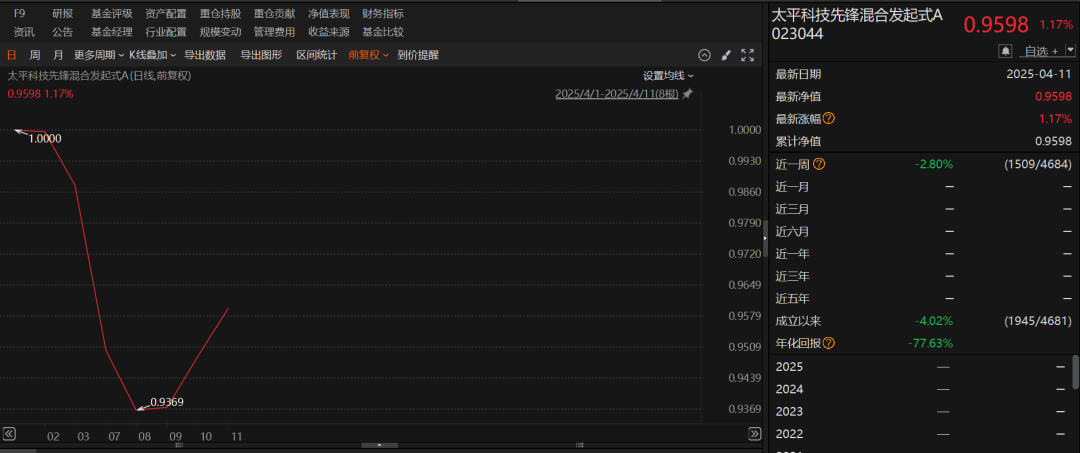Screen dimensions: 1080x453
Task: Click the pin icon beside date range
Action: [687, 93]
